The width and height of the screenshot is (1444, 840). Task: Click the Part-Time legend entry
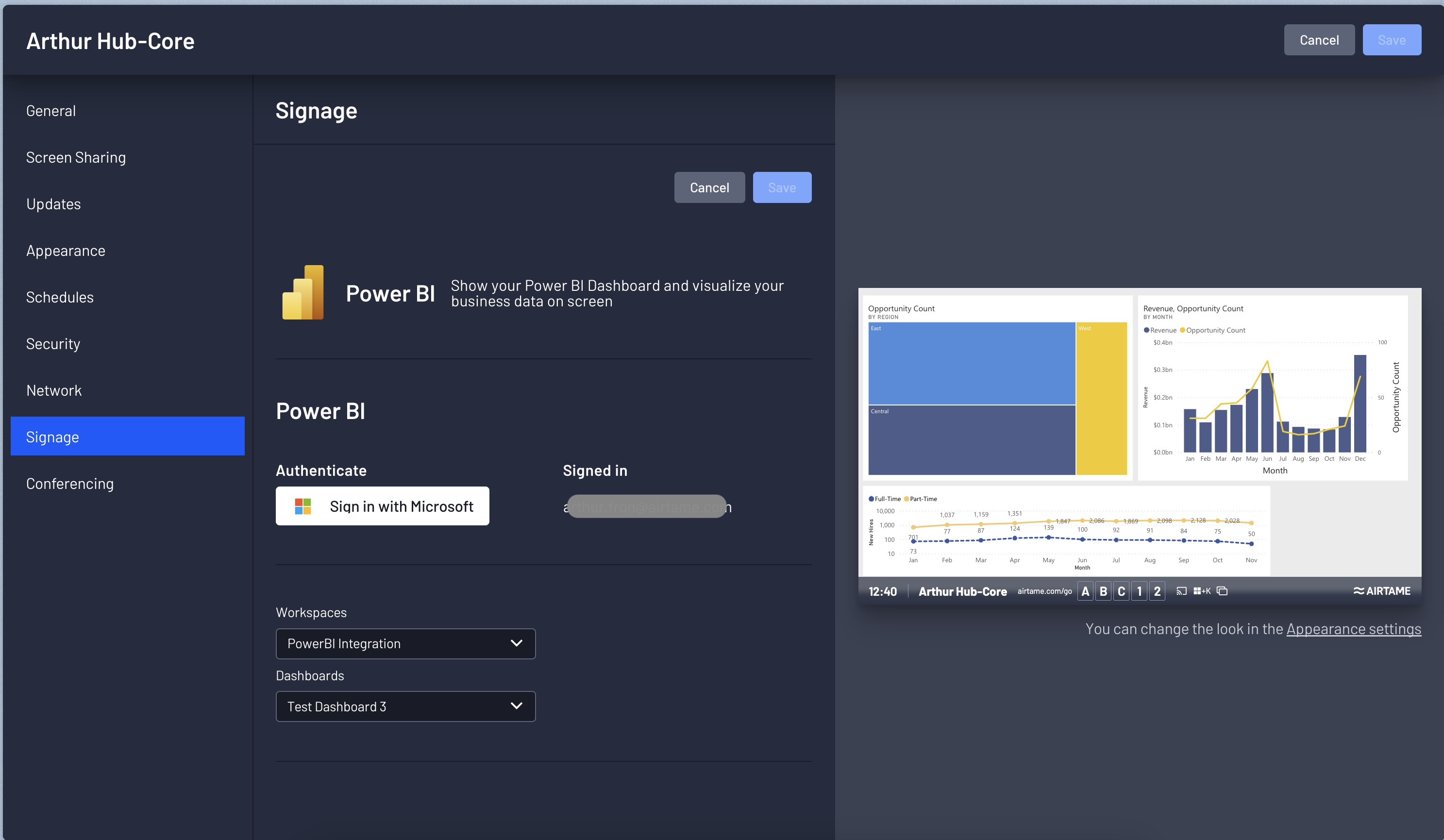tap(920, 499)
